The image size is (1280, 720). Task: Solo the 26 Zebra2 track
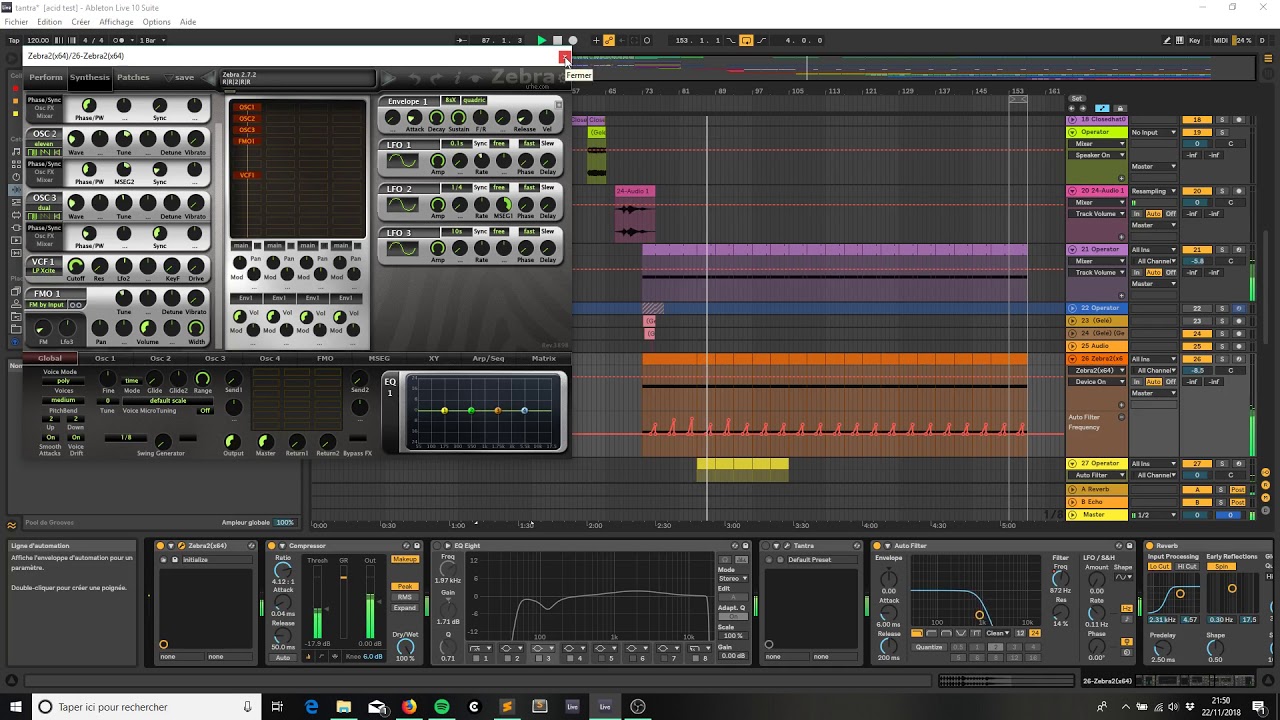pyautogui.click(x=1221, y=359)
